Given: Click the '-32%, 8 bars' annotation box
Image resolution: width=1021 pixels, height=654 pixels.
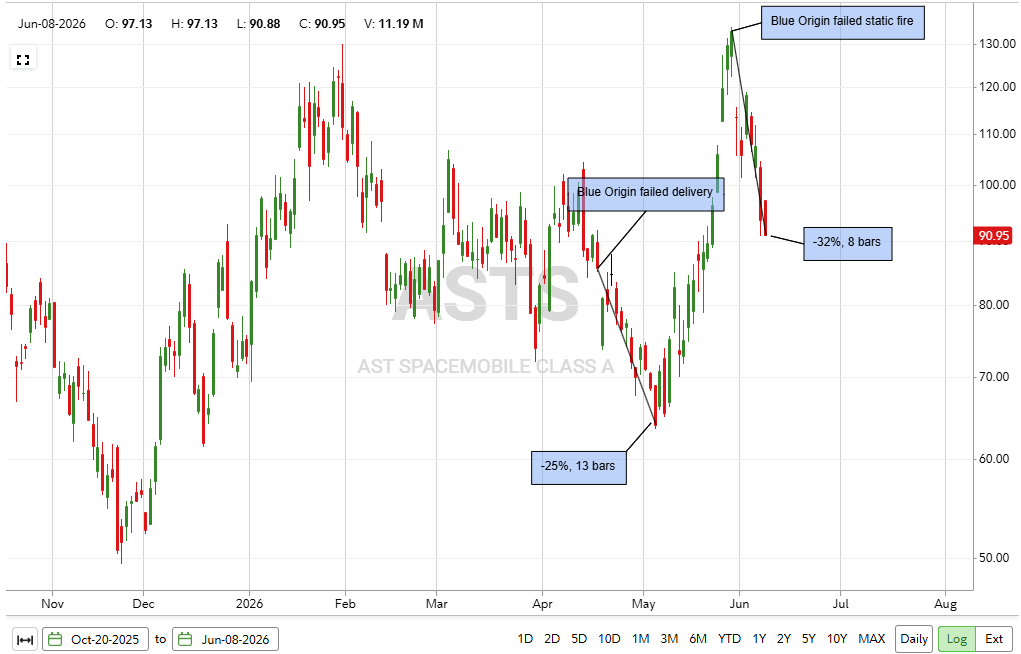Looking at the screenshot, I should pyautogui.click(x=847, y=242).
